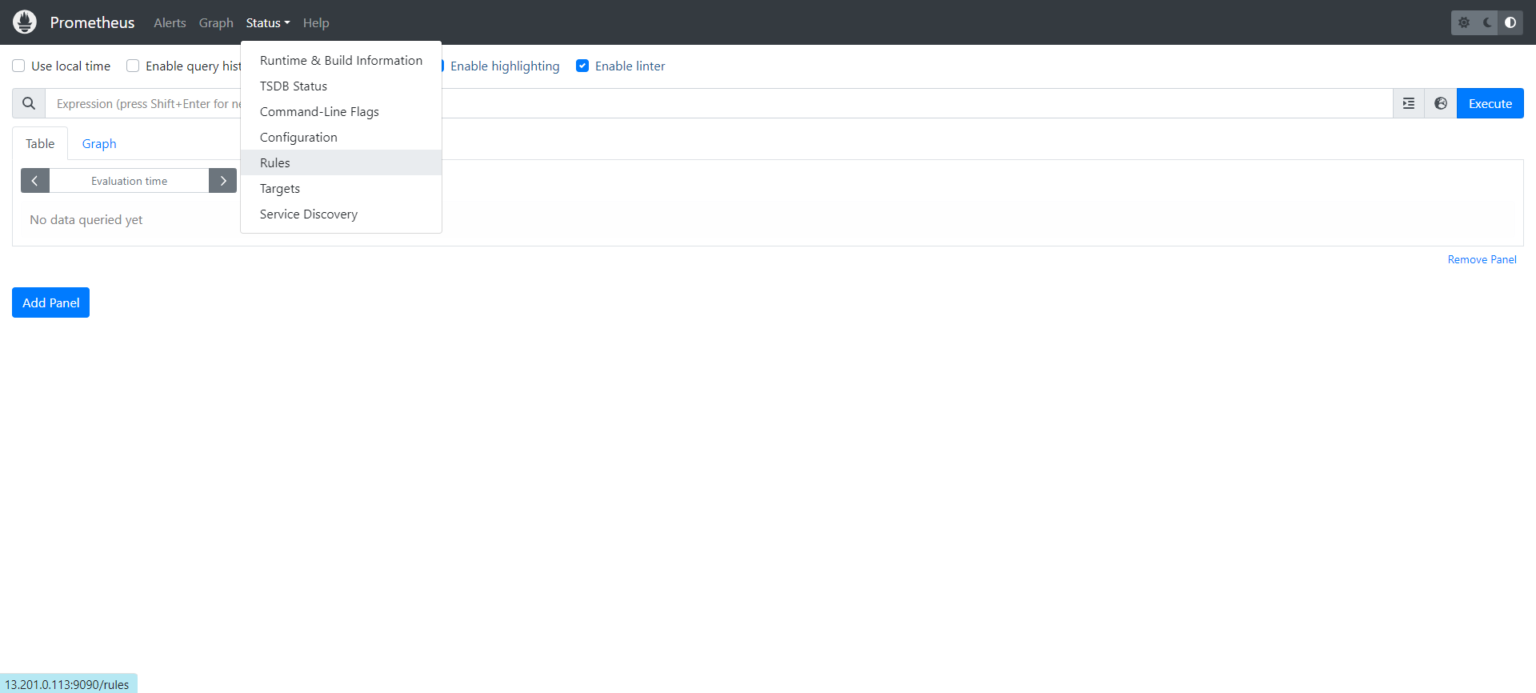1536x693 pixels.
Task: Click the left arrow beside Evaluation time
Action: (x=34, y=180)
